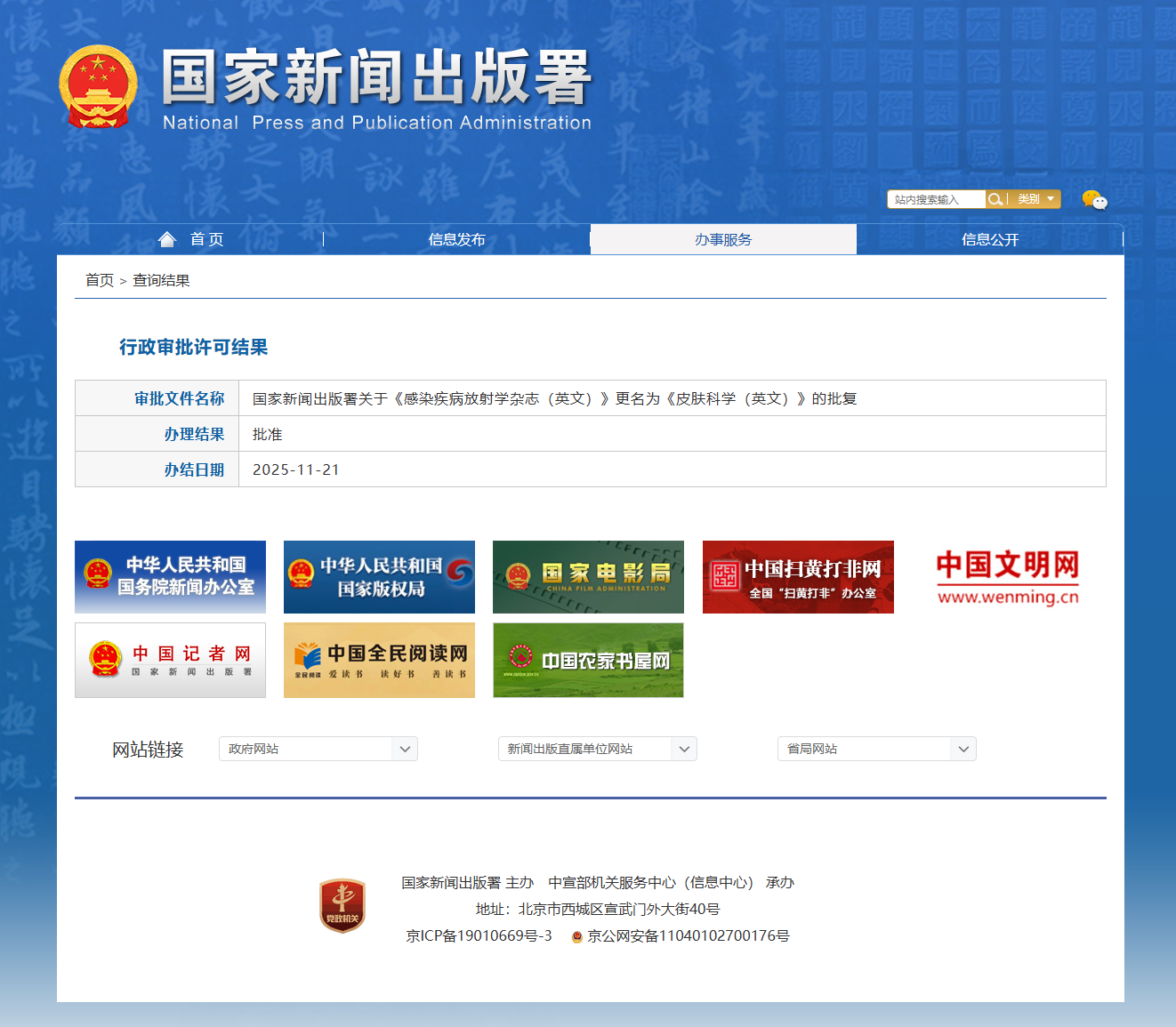Expand the 类别 search category dropdown
Viewport: 1176px width, 1027px height.
pyautogui.click(x=1036, y=199)
